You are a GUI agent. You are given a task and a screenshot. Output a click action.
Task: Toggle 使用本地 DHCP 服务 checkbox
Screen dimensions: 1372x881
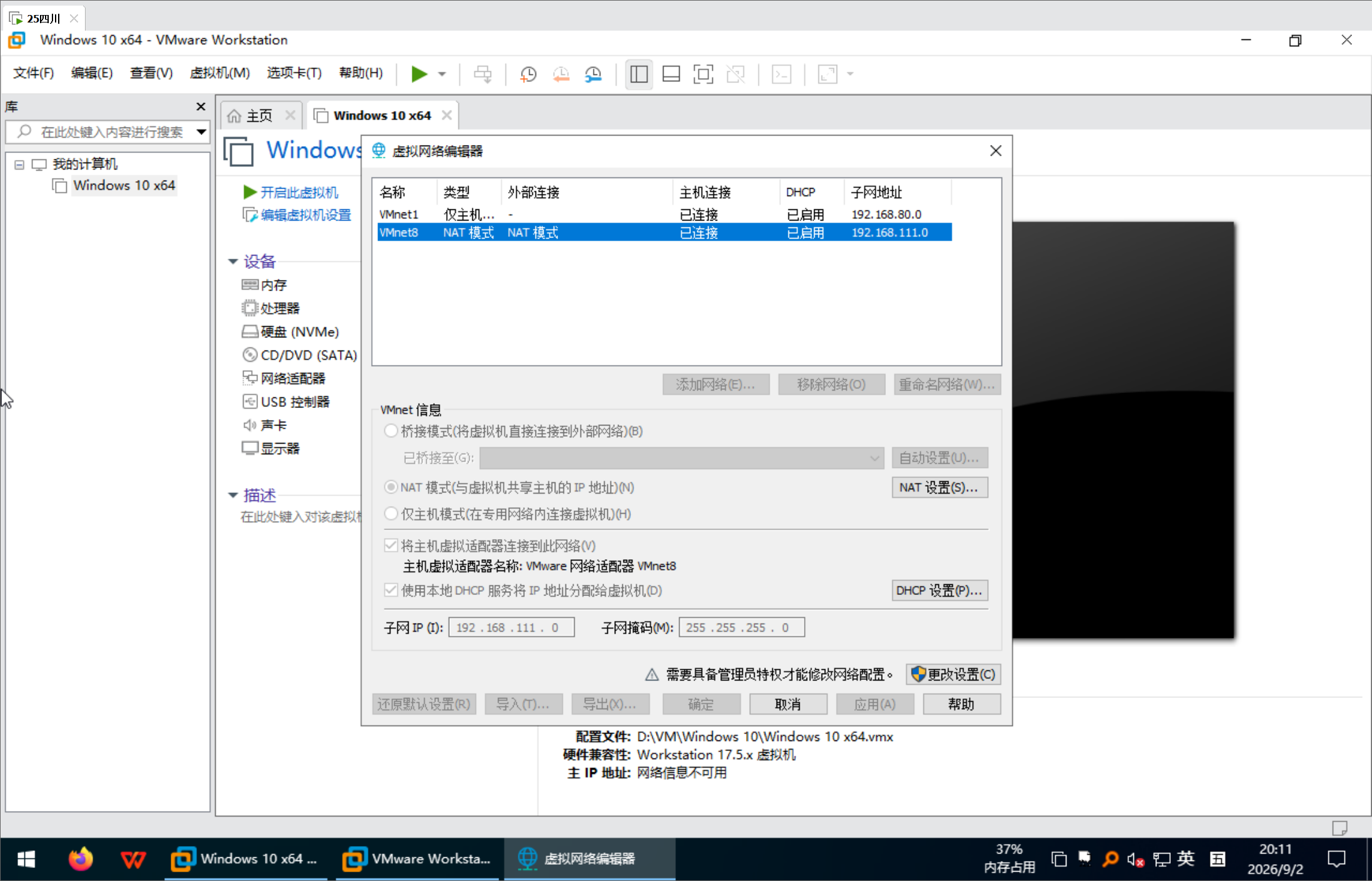(x=391, y=590)
